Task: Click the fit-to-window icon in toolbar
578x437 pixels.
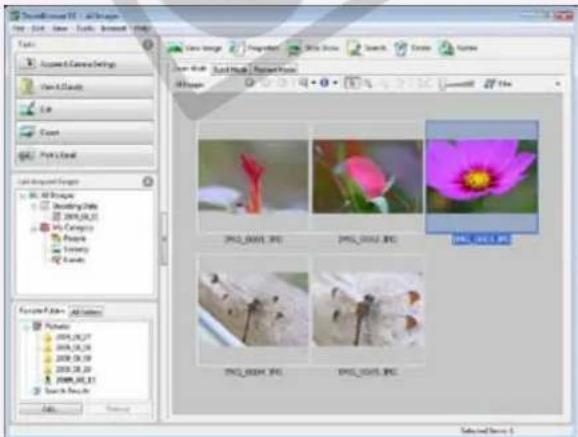Action: (x=352, y=83)
